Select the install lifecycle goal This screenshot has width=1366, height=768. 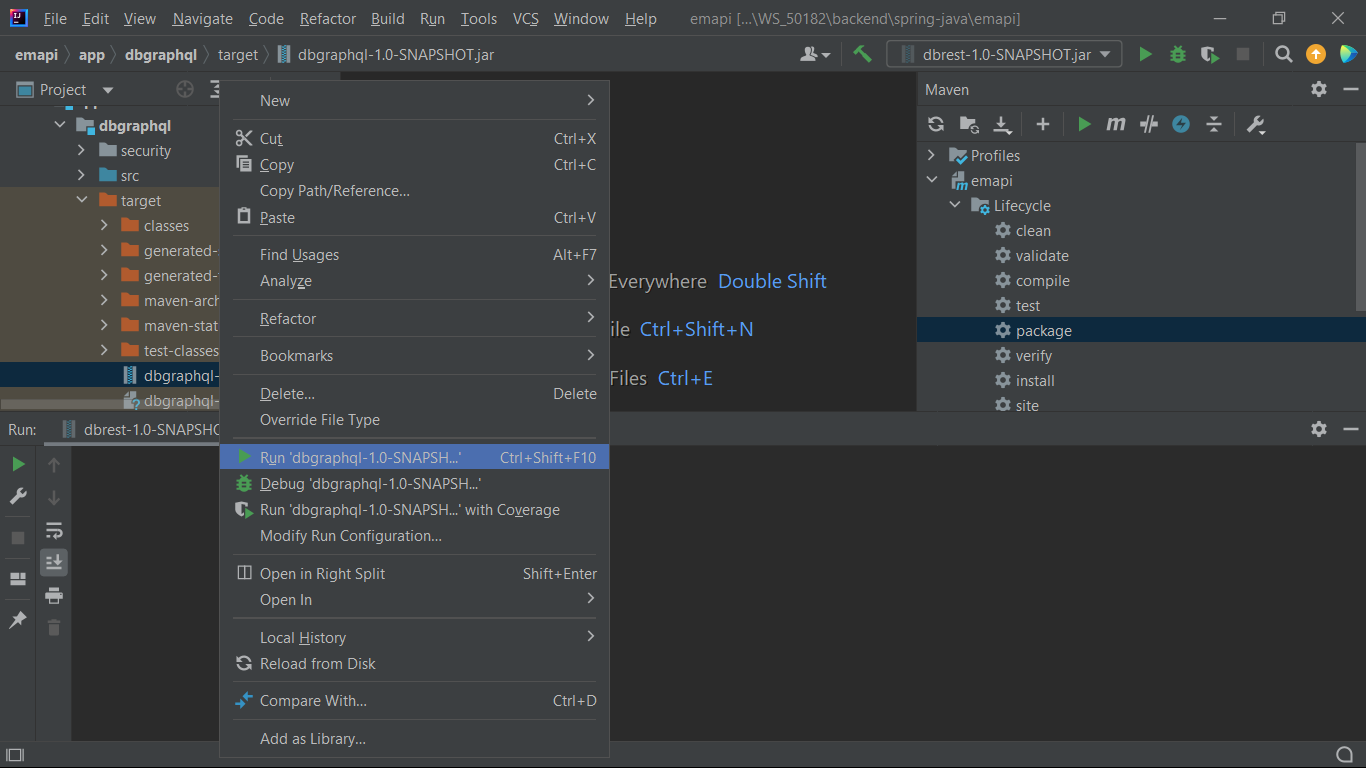1035,381
